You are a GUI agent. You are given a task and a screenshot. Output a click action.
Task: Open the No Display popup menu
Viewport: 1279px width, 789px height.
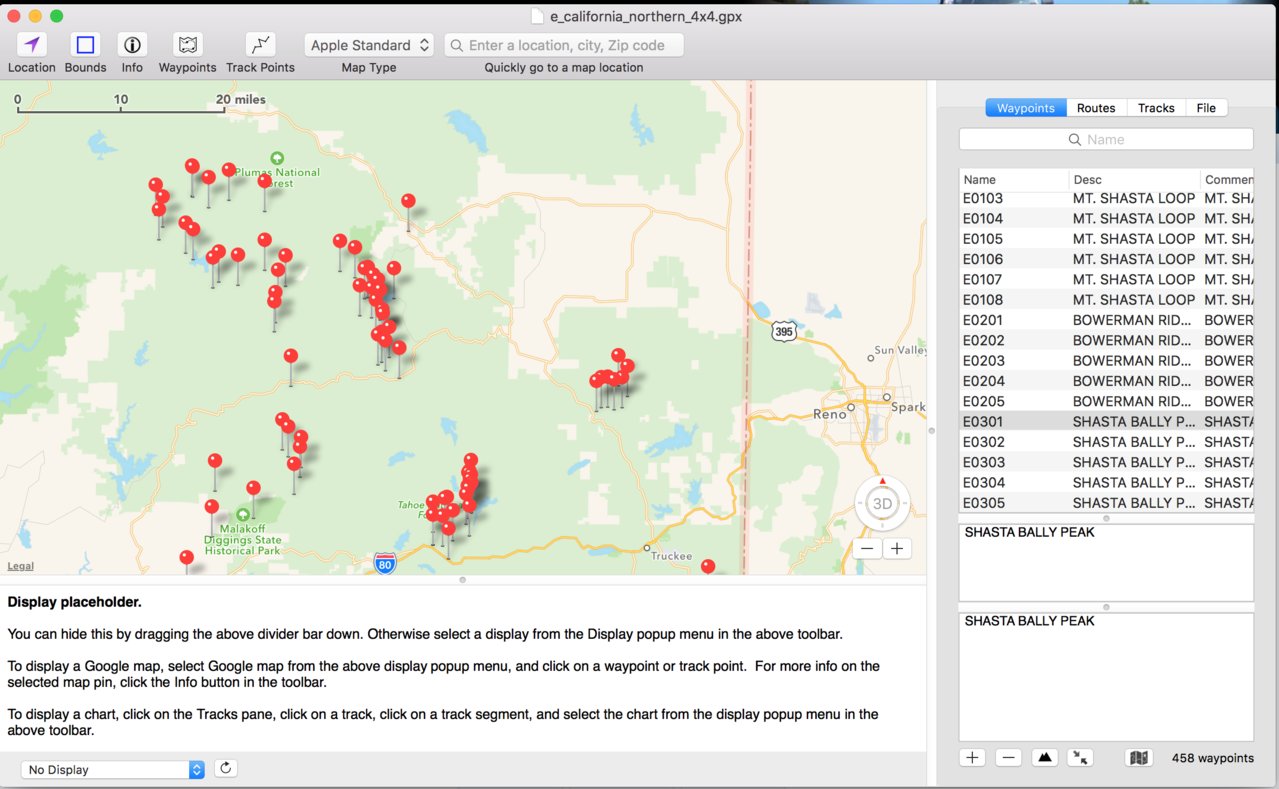pos(113,769)
